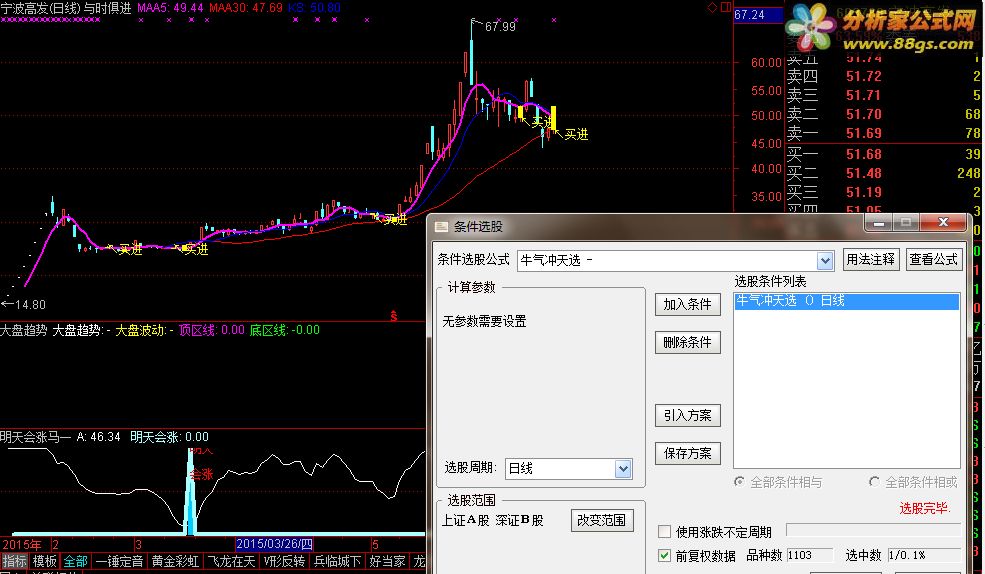Click the split-window icon beside the diamond
The height and width of the screenshot is (574, 985).
pyautogui.click(x=726, y=8)
